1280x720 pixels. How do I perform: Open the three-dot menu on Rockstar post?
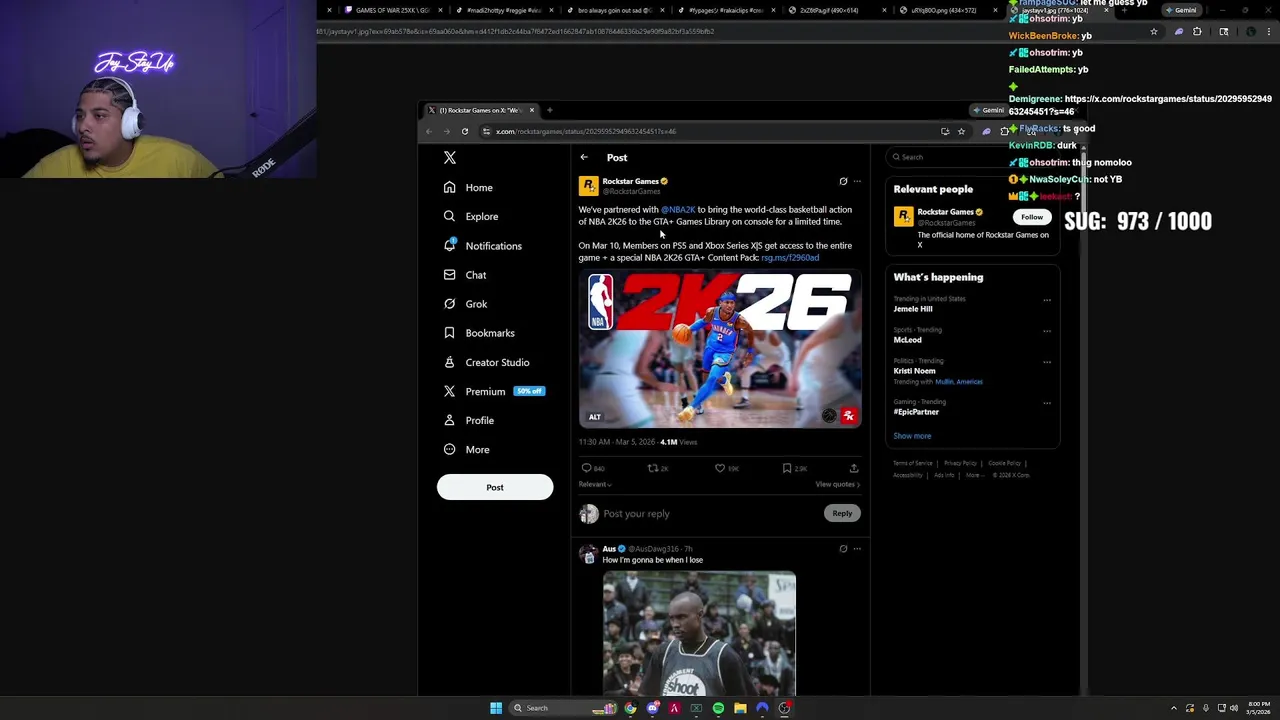click(857, 181)
